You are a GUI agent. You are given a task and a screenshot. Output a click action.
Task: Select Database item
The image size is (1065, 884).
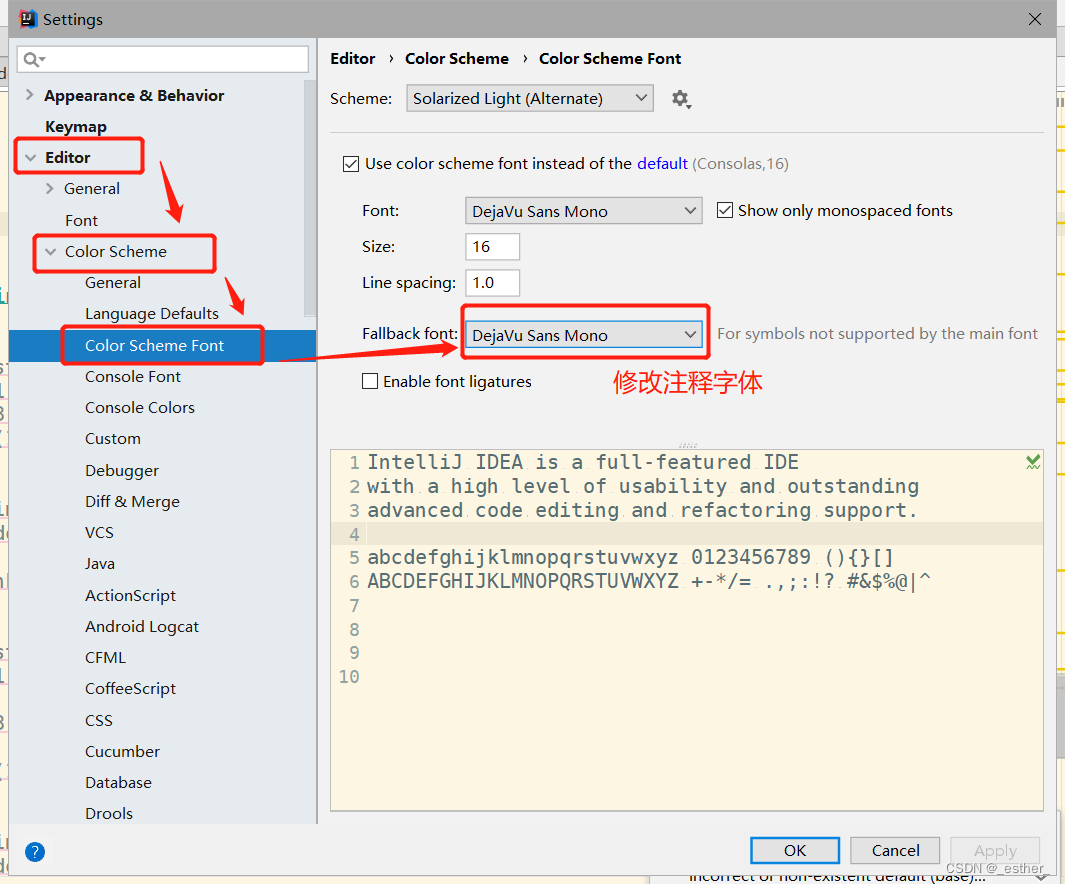[x=118, y=783]
